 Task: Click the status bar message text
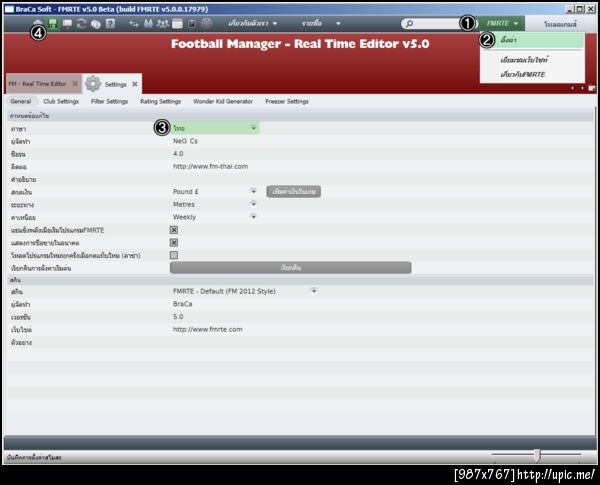tap(34, 457)
